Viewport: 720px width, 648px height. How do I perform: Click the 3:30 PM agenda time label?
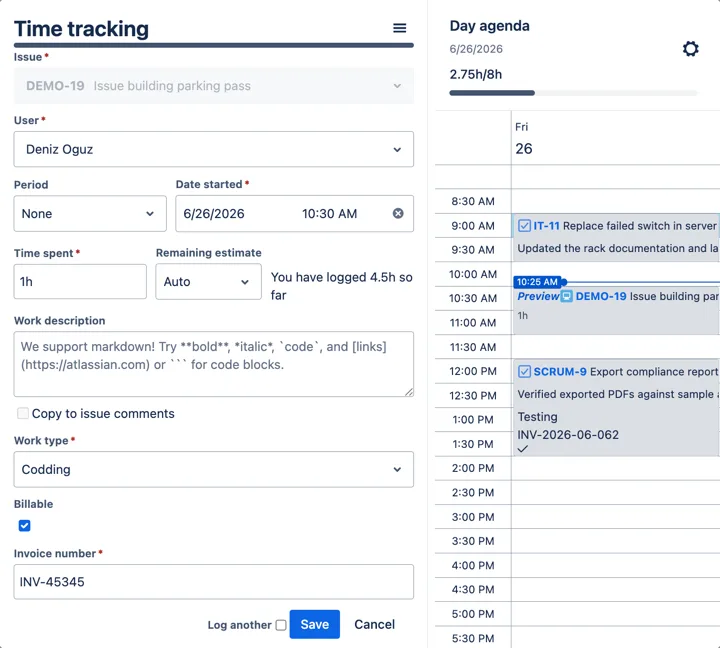pyautogui.click(x=473, y=541)
